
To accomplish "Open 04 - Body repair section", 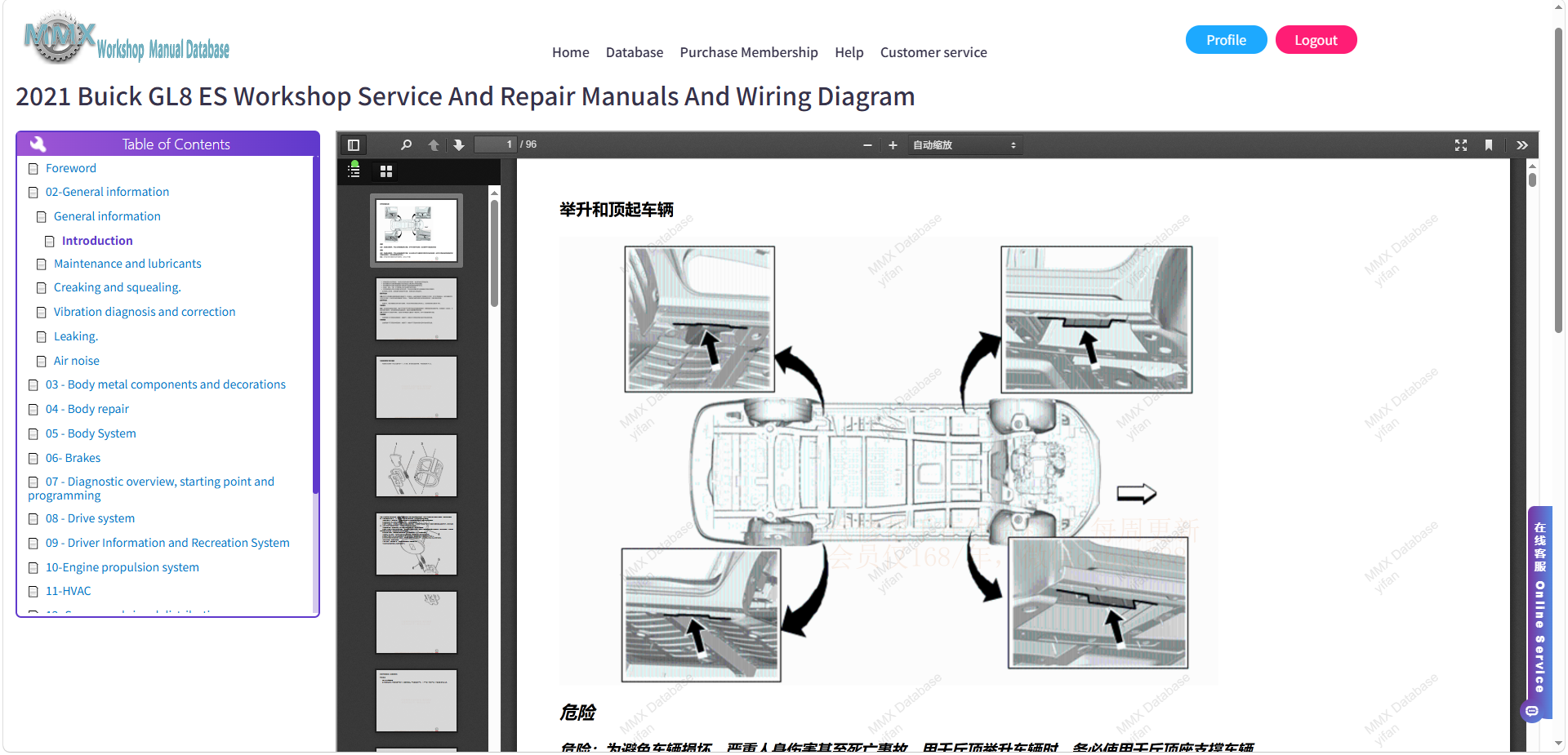I will pos(87,409).
